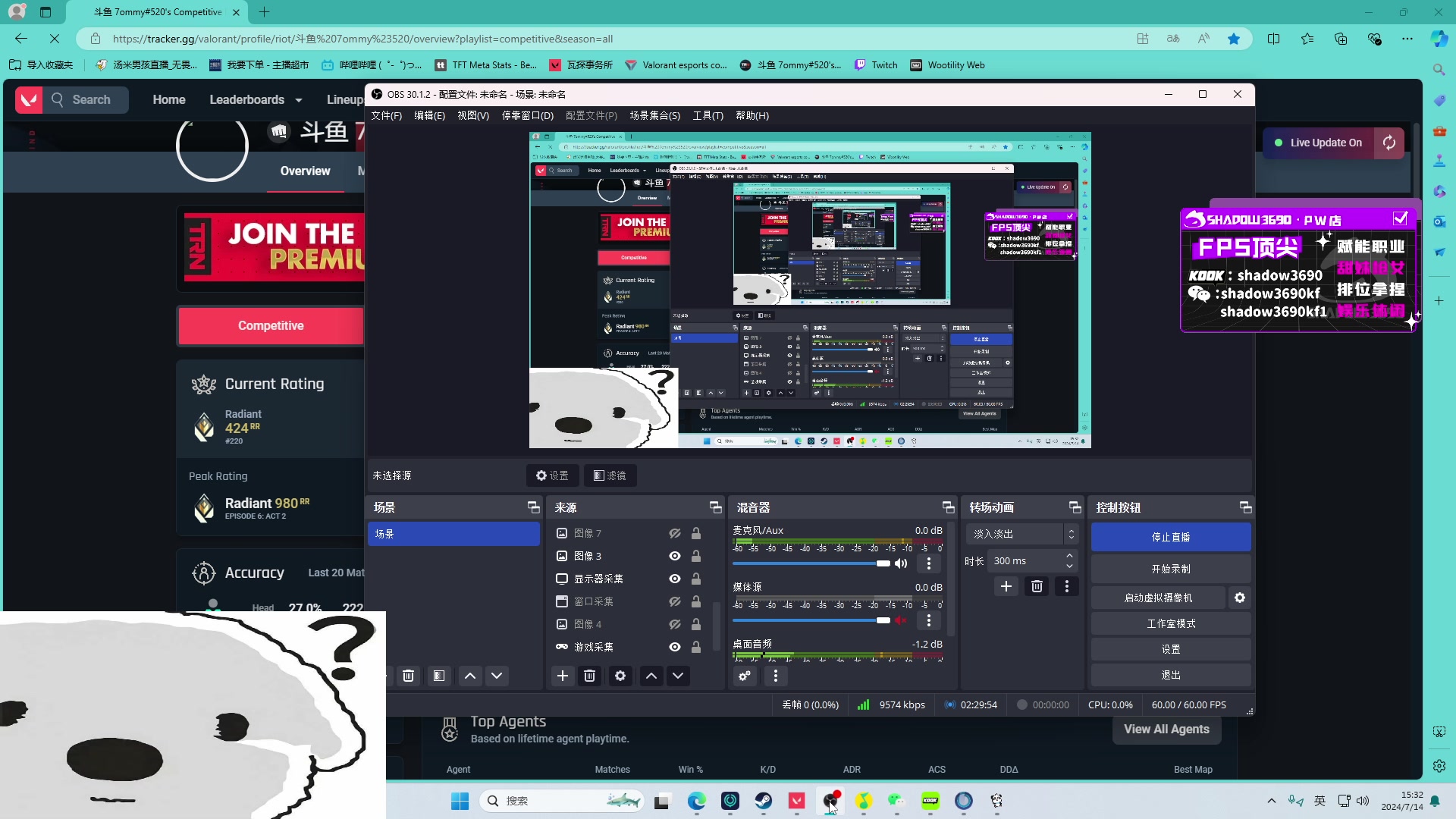Pop out the 场景 dock panel
1456x819 pixels.
coord(533,507)
